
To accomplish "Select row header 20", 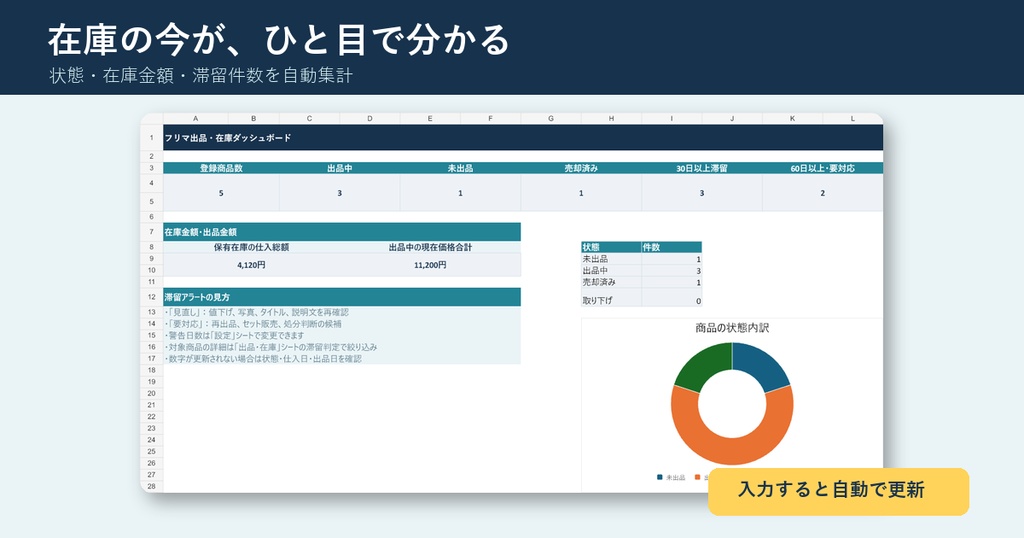I will click(x=152, y=393).
